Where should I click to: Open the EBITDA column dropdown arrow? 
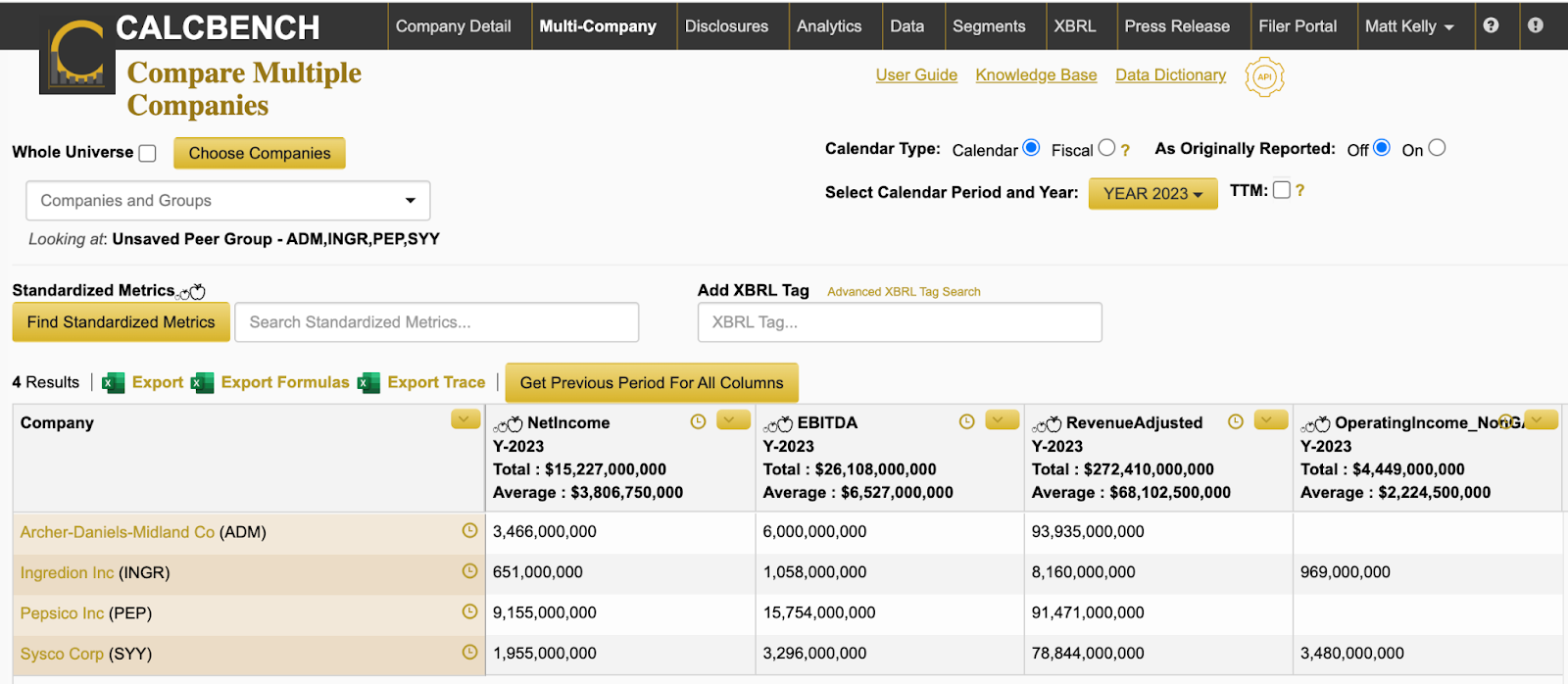tap(1003, 420)
